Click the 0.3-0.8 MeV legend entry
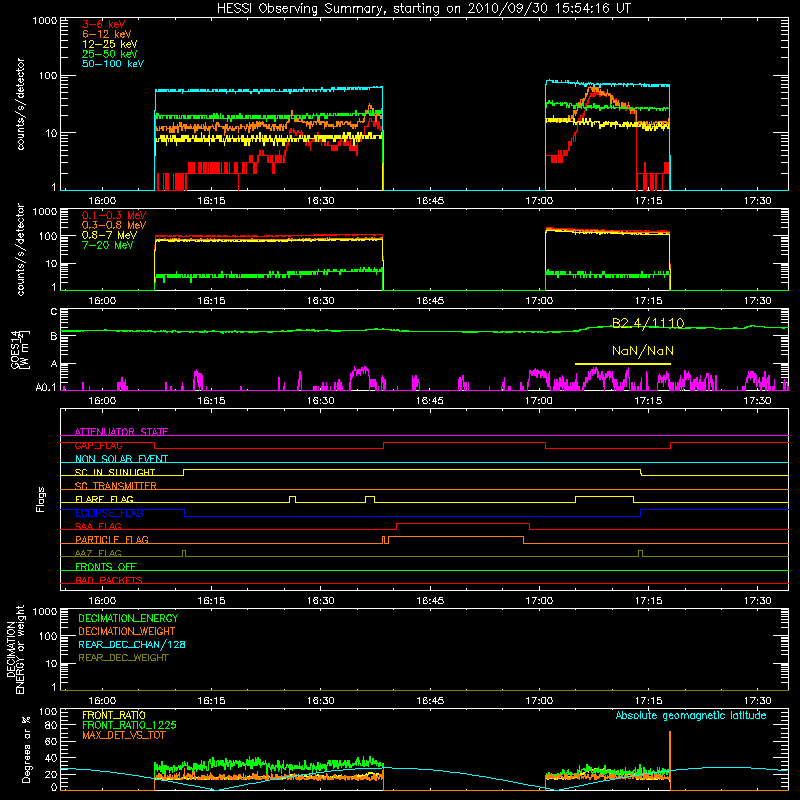 click(114, 225)
